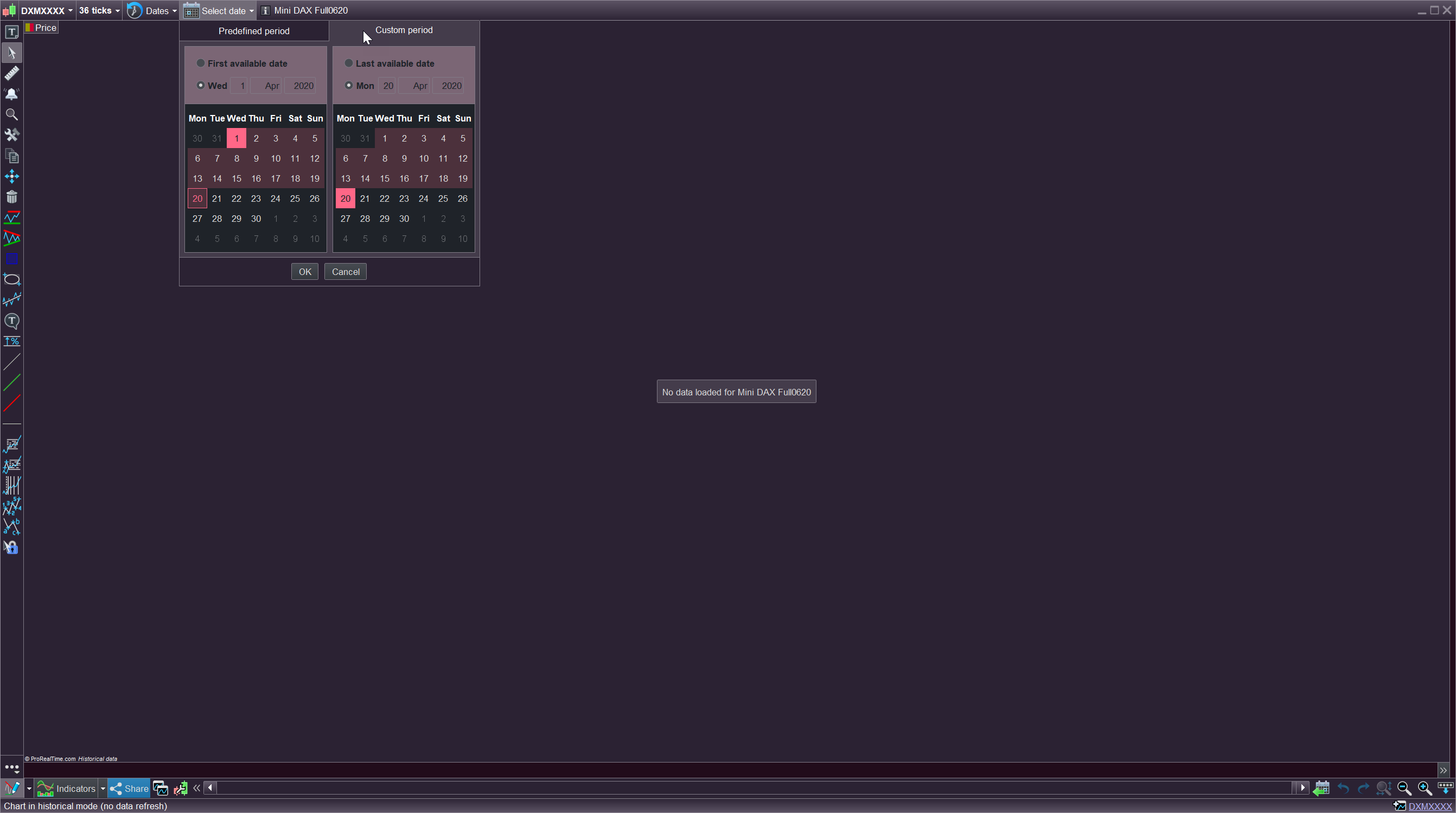1456x813 pixels.
Task: Switch to the Predefined period tab
Action: (254, 31)
